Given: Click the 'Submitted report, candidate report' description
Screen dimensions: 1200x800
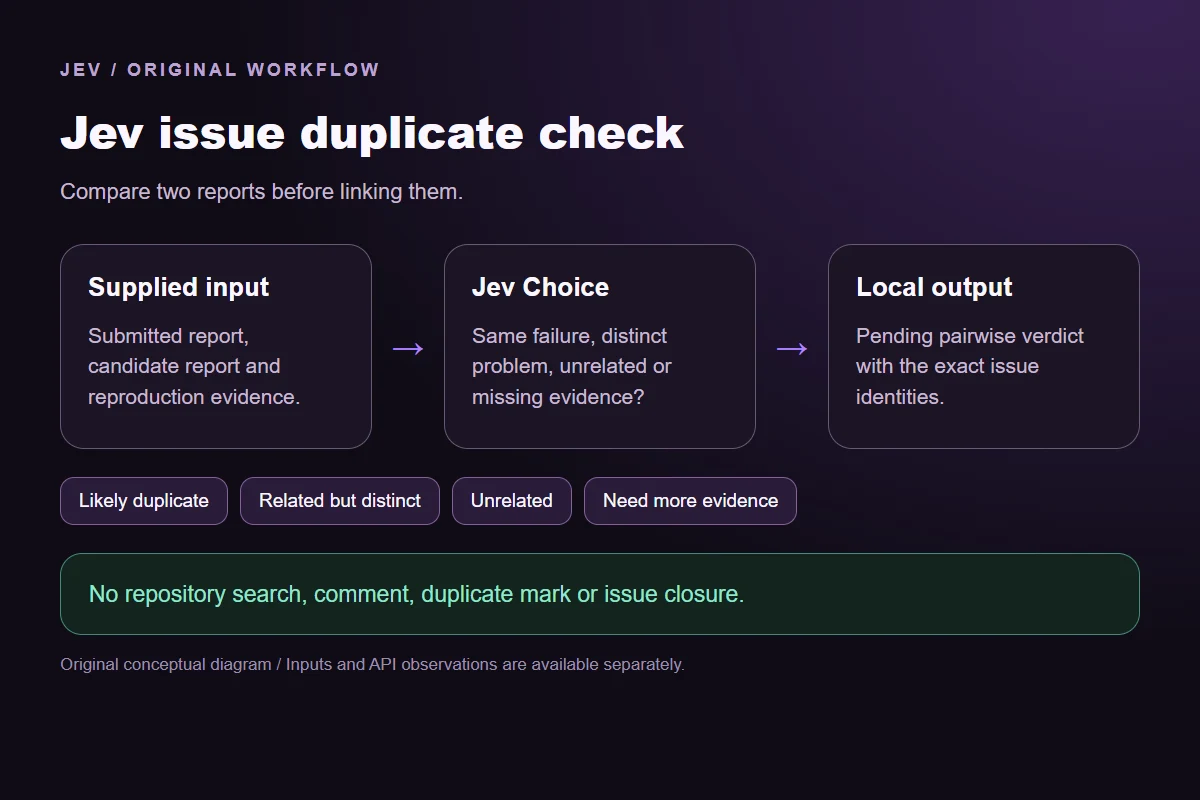Looking at the screenshot, I should (194, 366).
